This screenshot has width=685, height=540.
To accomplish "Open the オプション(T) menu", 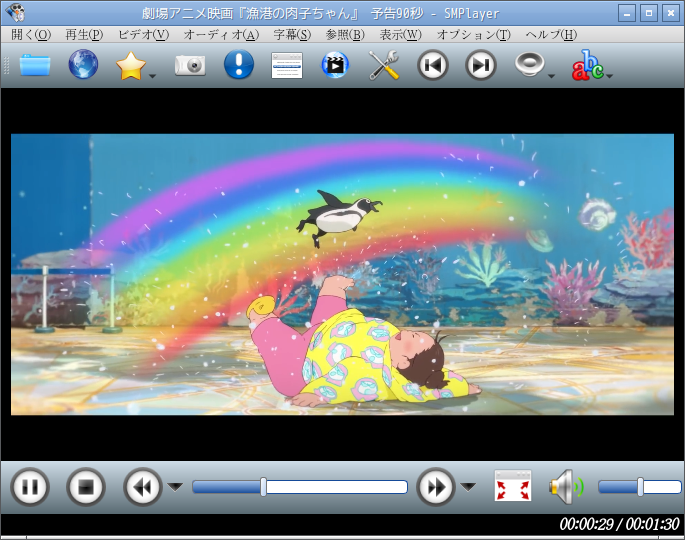I will point(474,35).
